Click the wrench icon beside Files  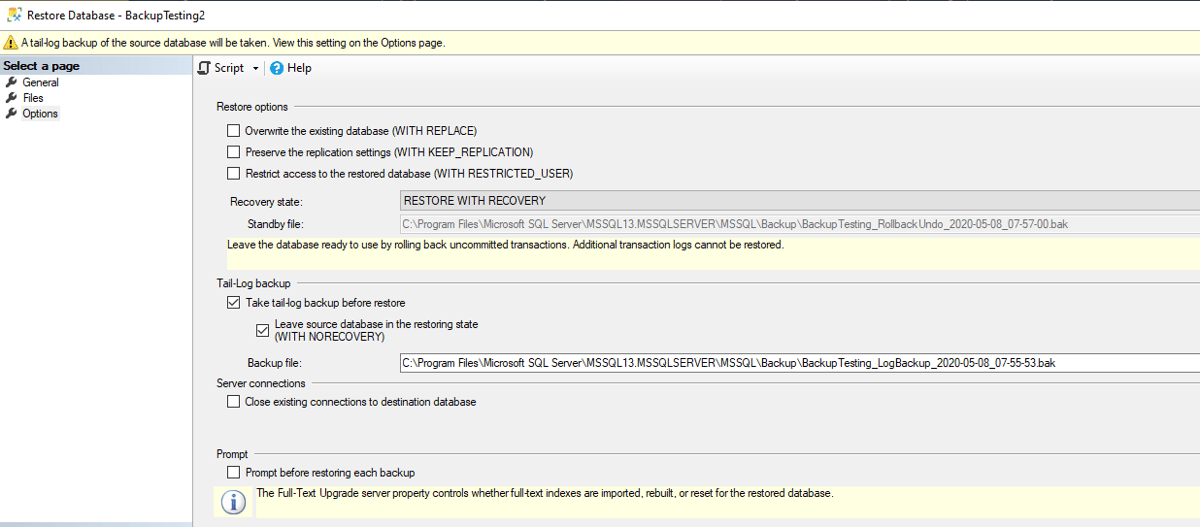coord(11,98)
